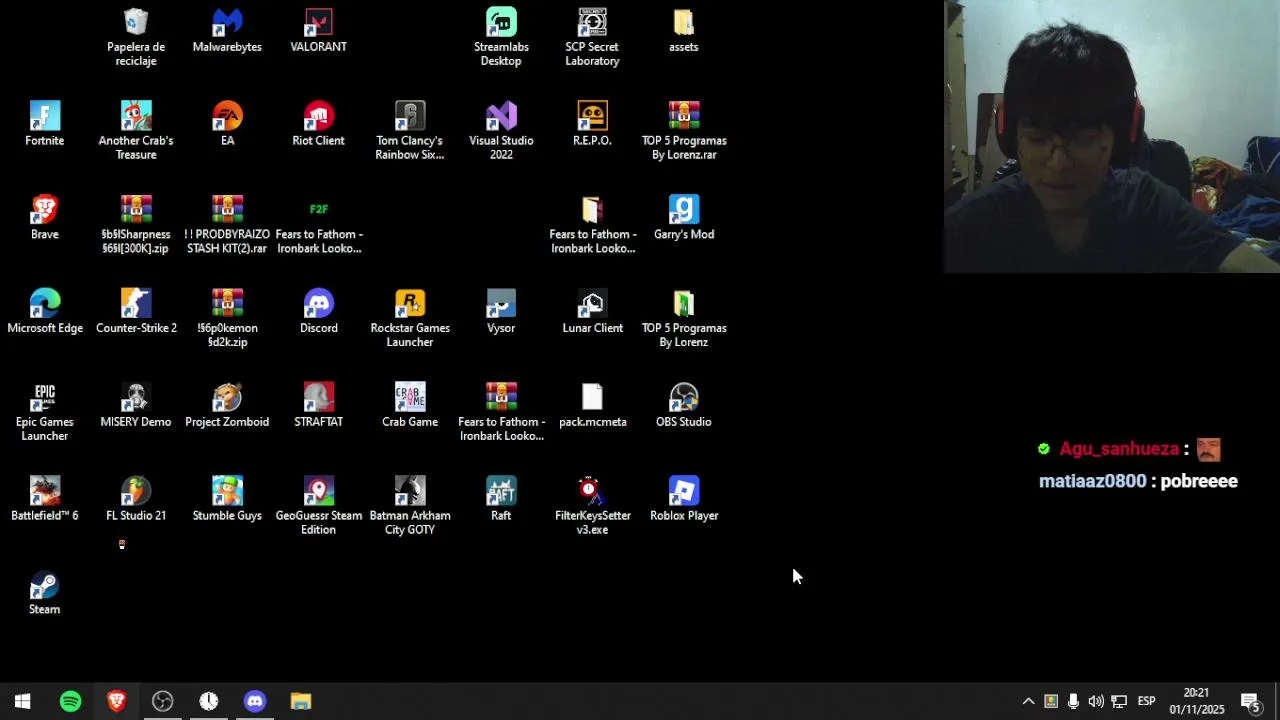Select the R.E.P.O. game icon
The width and height of the screenshot is (1280, 720).
[592, 124]
